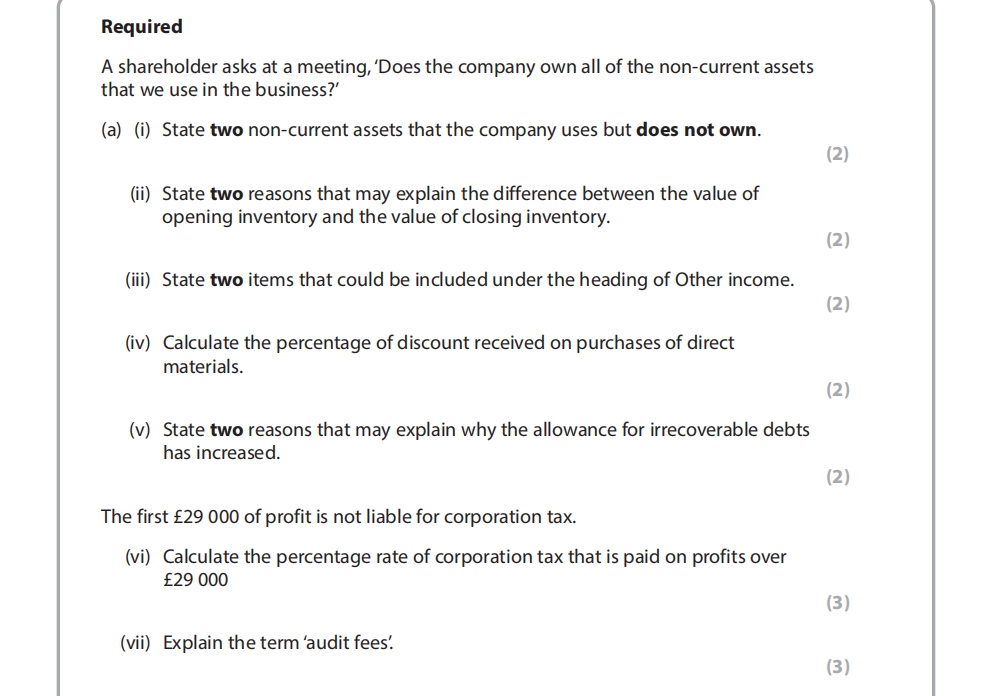Click the (2) mark beside question (iii)
This screenshot has width=992, height=696.
(837, 304)
